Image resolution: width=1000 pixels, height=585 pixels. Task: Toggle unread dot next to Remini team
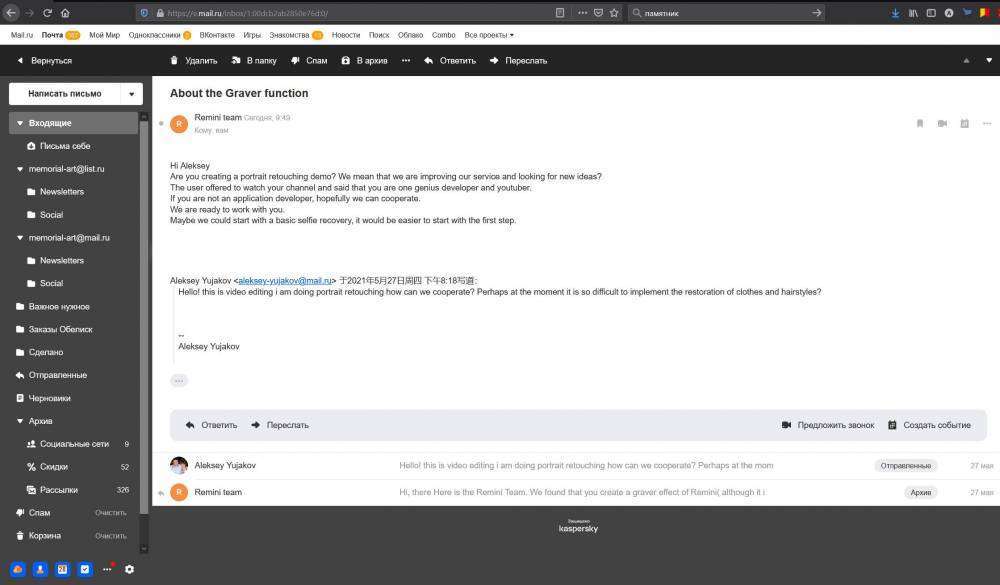[161, 124]
